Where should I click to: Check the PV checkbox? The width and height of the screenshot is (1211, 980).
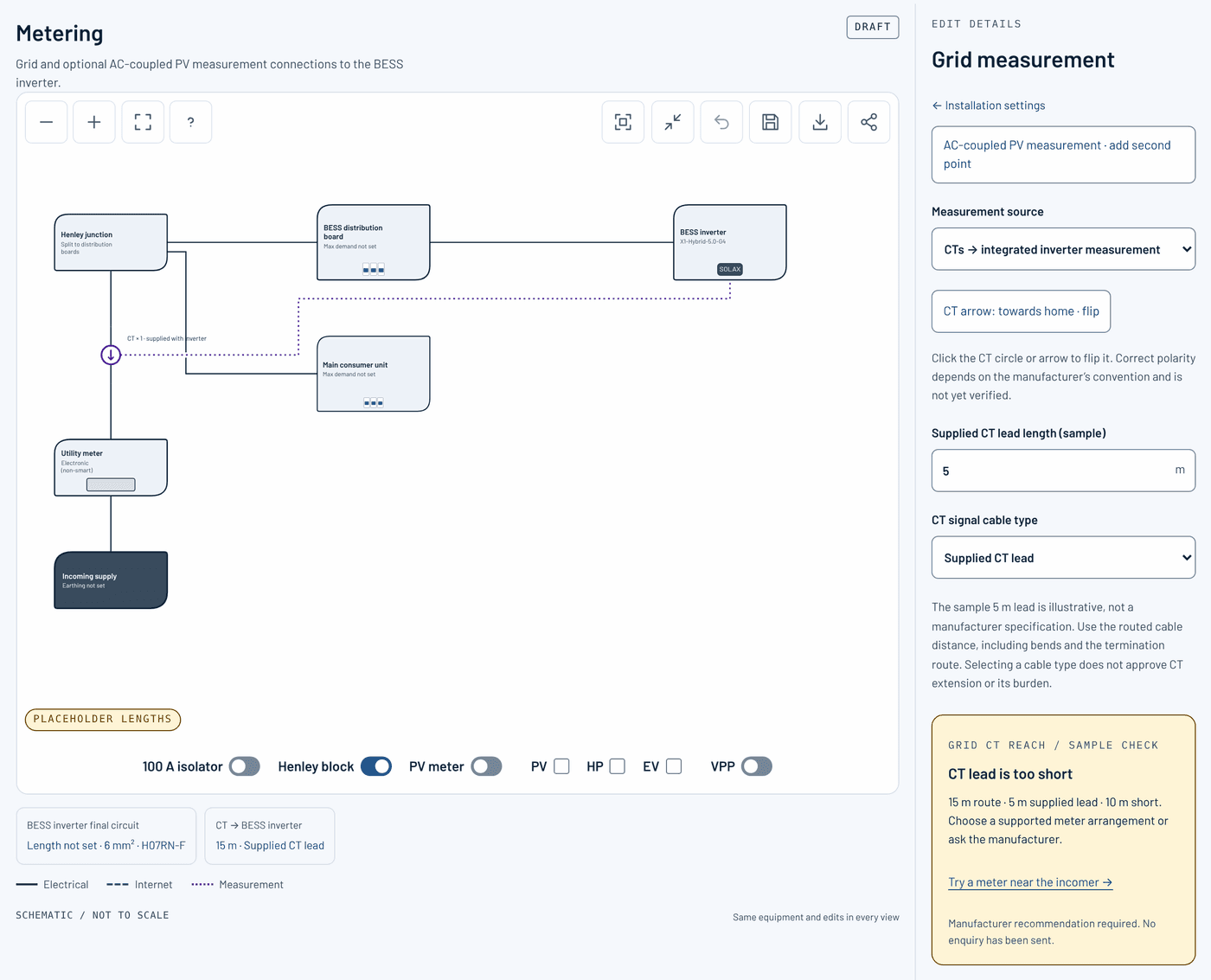click(x=561, y=766)
